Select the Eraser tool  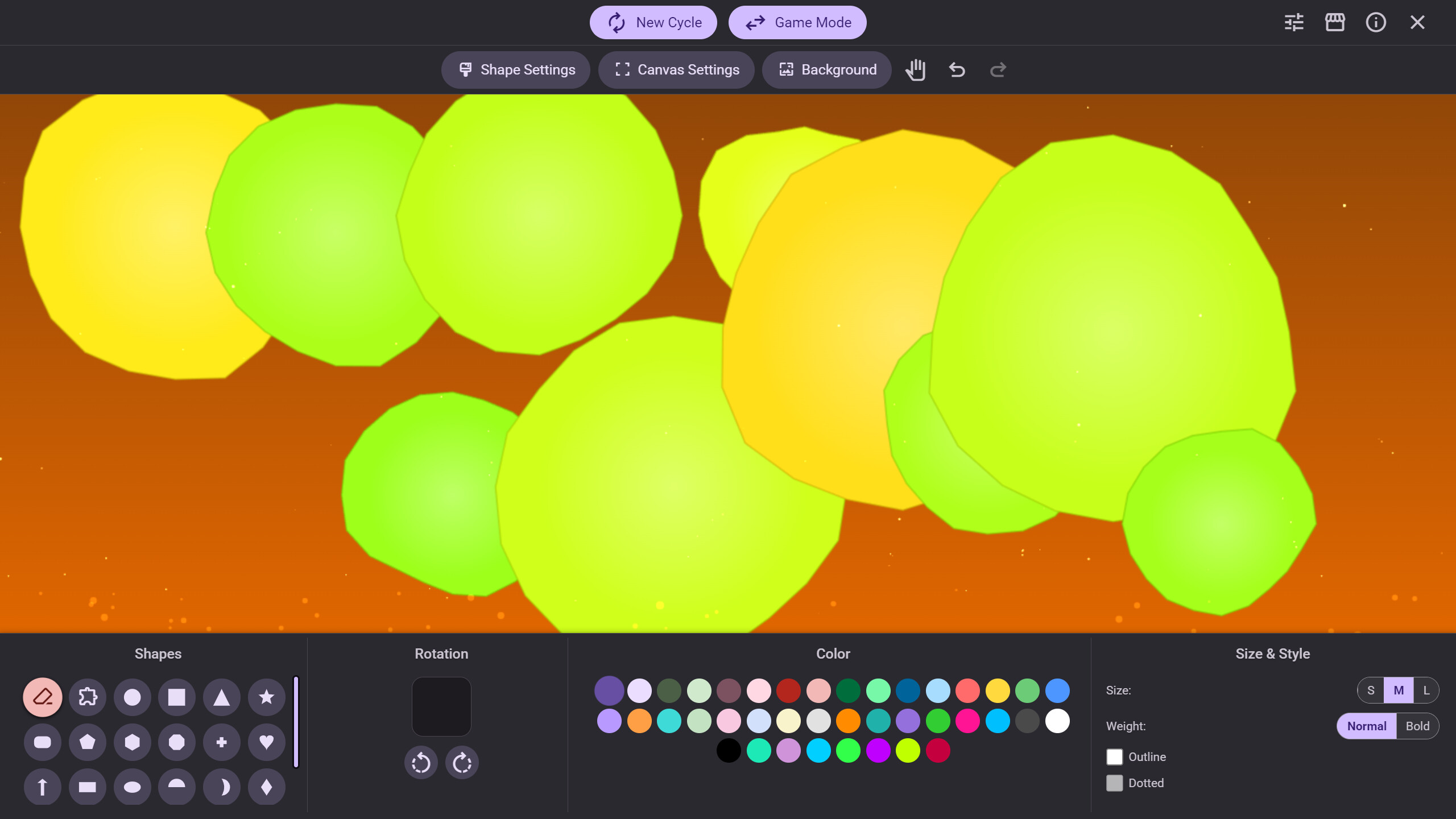click(42, 697)
